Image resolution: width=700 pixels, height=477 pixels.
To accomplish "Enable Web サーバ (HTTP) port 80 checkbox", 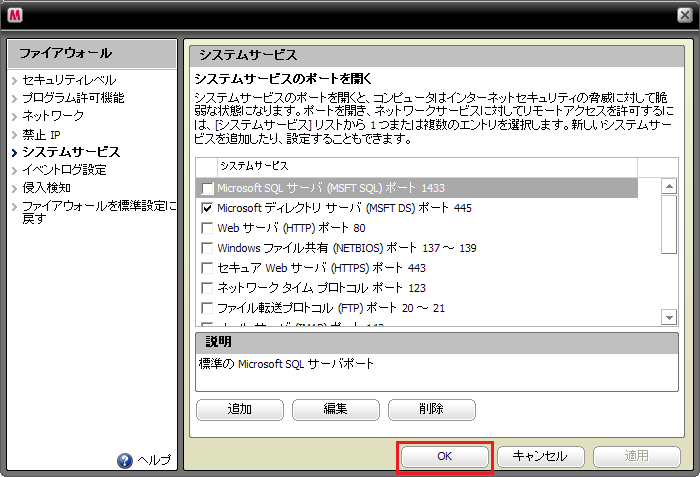I will point(207,228).
